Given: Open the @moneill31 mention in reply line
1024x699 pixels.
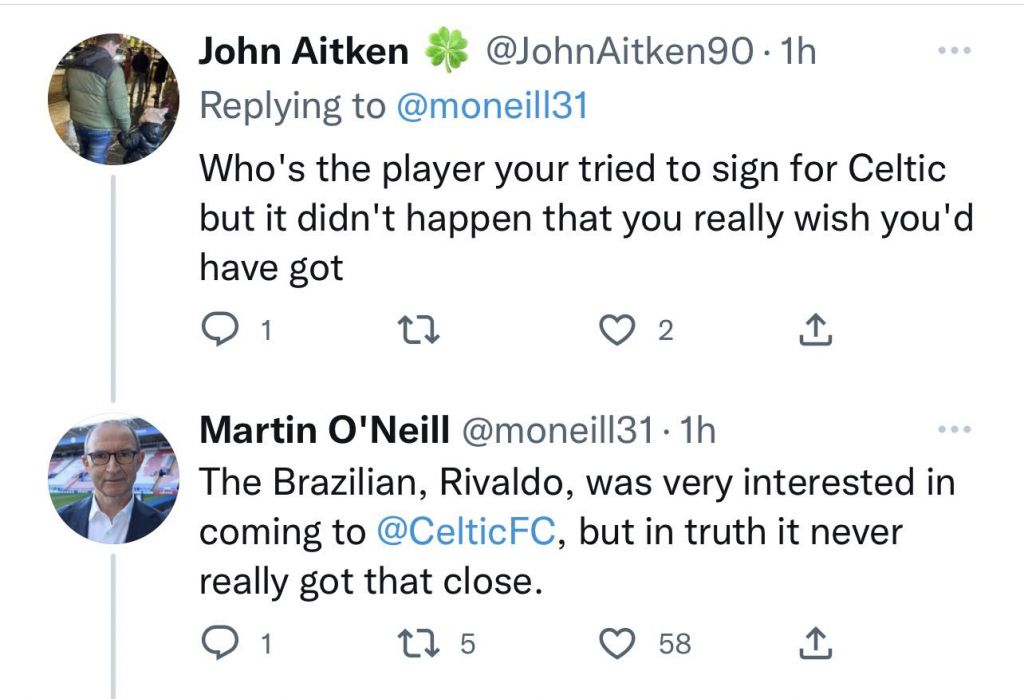Looking at the screenshot, I should [x=492, y=107].
